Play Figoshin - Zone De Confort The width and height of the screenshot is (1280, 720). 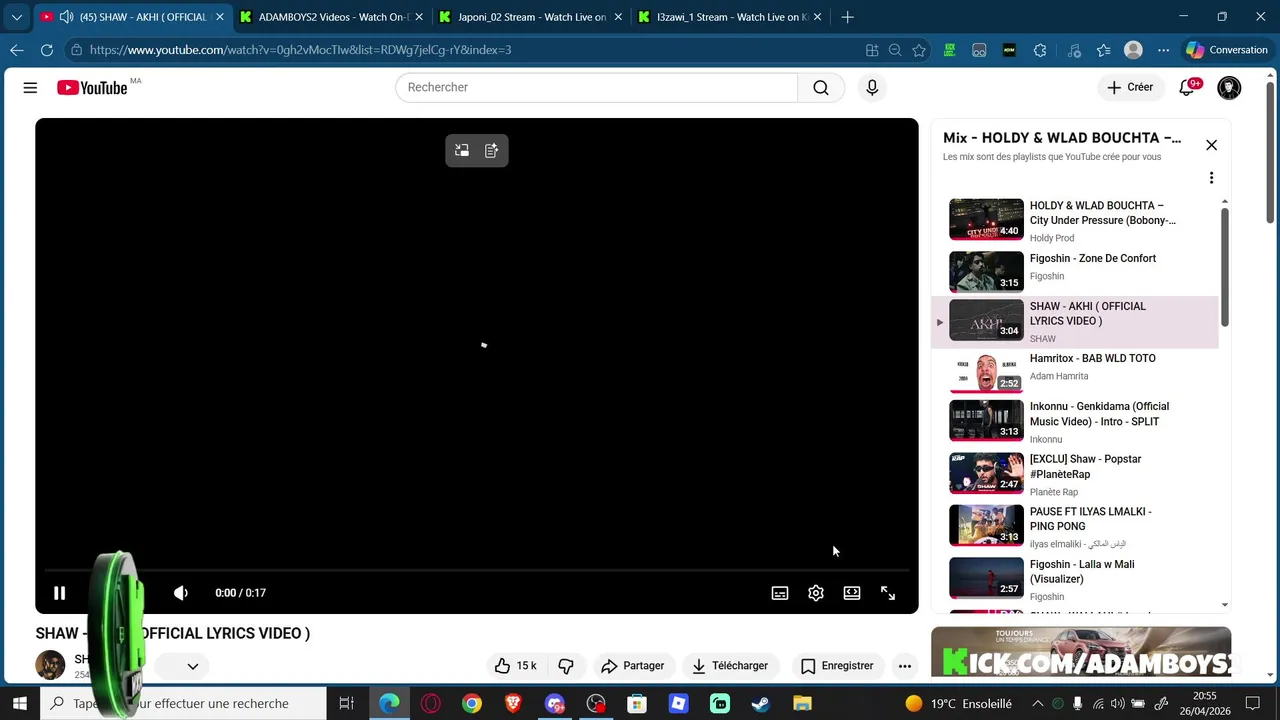coord(1076,271)
